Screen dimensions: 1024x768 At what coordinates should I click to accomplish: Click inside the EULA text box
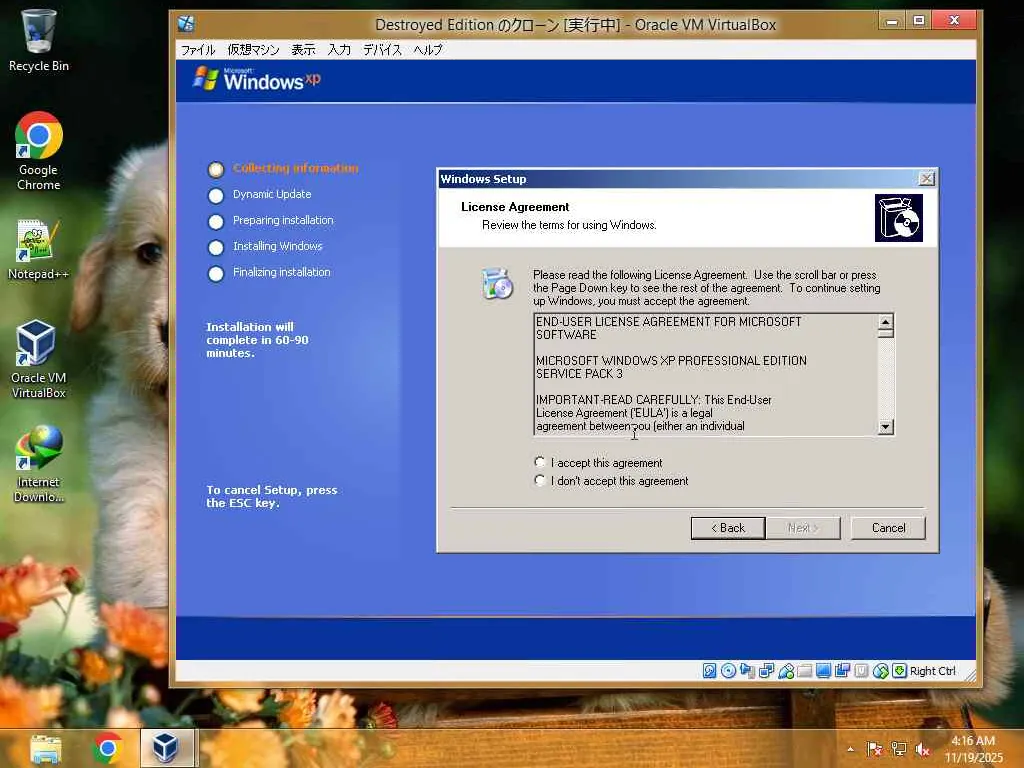click(705, 374)
